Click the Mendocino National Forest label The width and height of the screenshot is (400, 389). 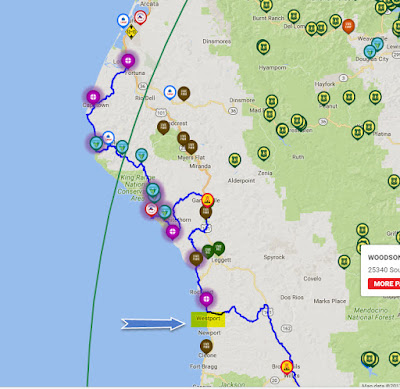[371, 314]
